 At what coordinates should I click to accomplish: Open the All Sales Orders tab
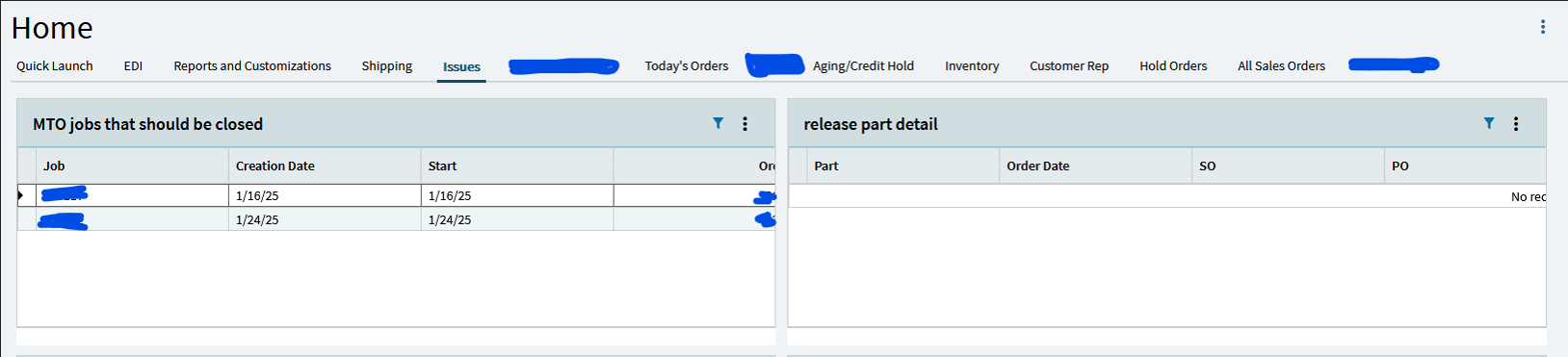pyautogui.click(x=1281, y=65)
